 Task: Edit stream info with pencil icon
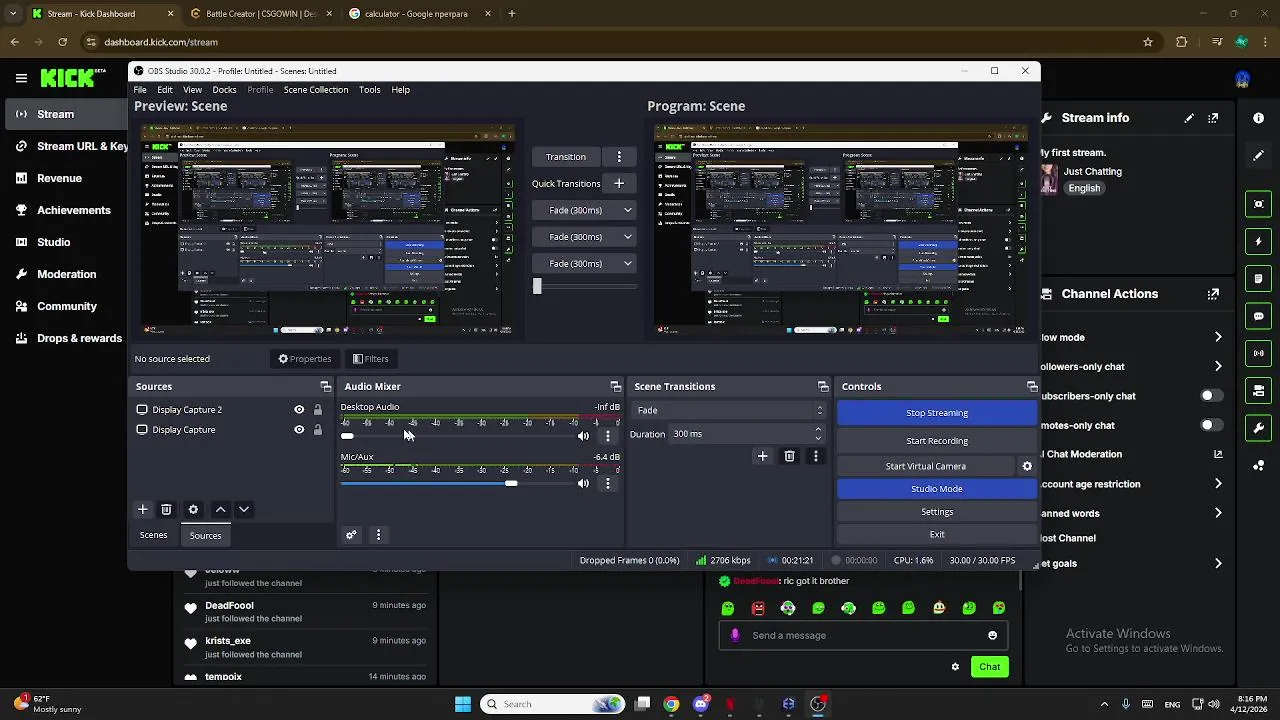(x=1189, y=118)
